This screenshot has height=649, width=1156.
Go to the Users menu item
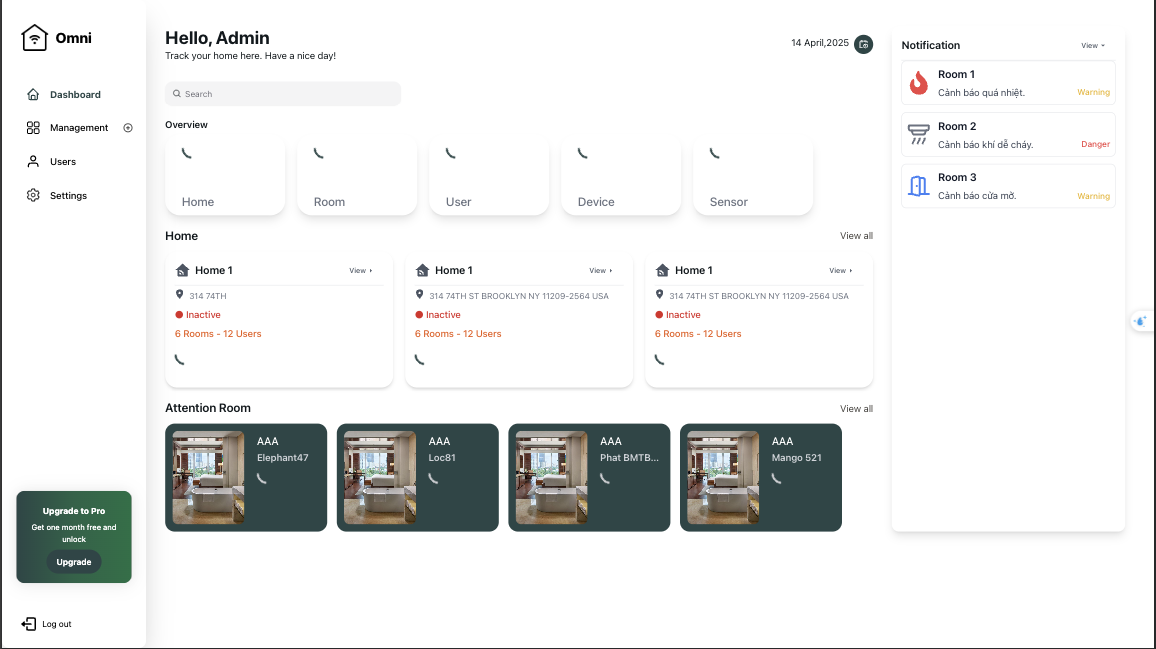click(x=63, y=162)
